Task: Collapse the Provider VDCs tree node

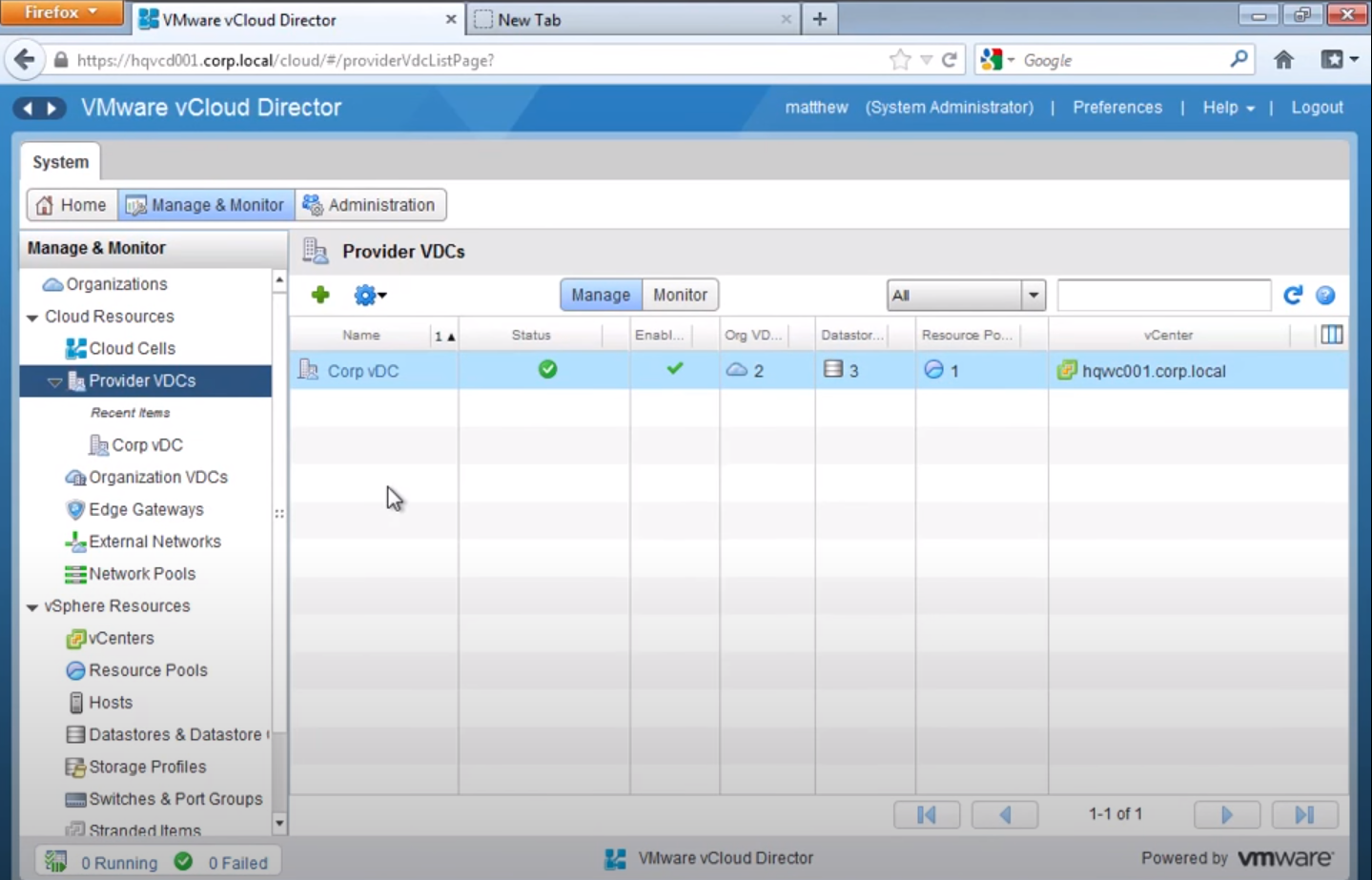Action: [54, 381]
